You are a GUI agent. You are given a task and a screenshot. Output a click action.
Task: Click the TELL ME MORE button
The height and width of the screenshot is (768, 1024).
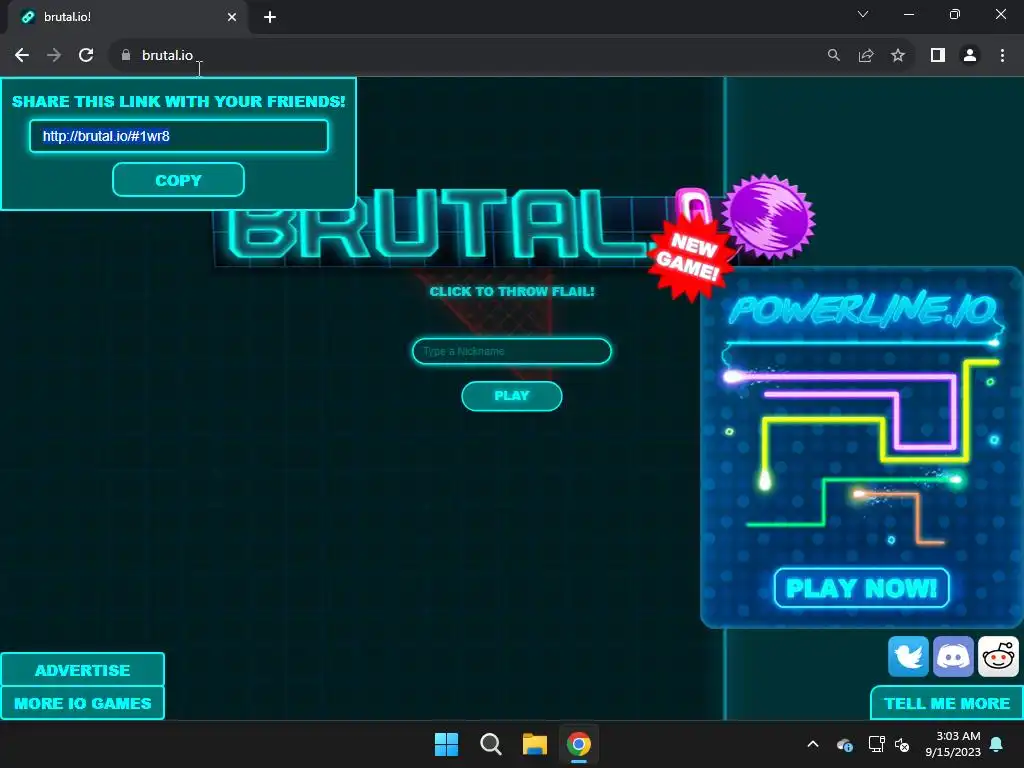tap(947, 703)
